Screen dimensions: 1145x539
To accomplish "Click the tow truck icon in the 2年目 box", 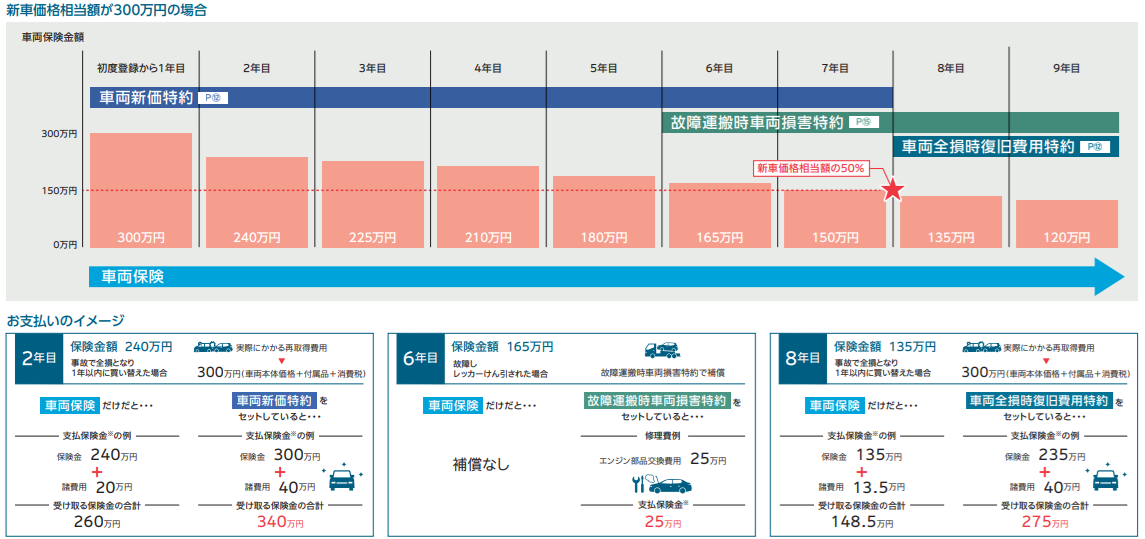I will (x=215, y=348).
